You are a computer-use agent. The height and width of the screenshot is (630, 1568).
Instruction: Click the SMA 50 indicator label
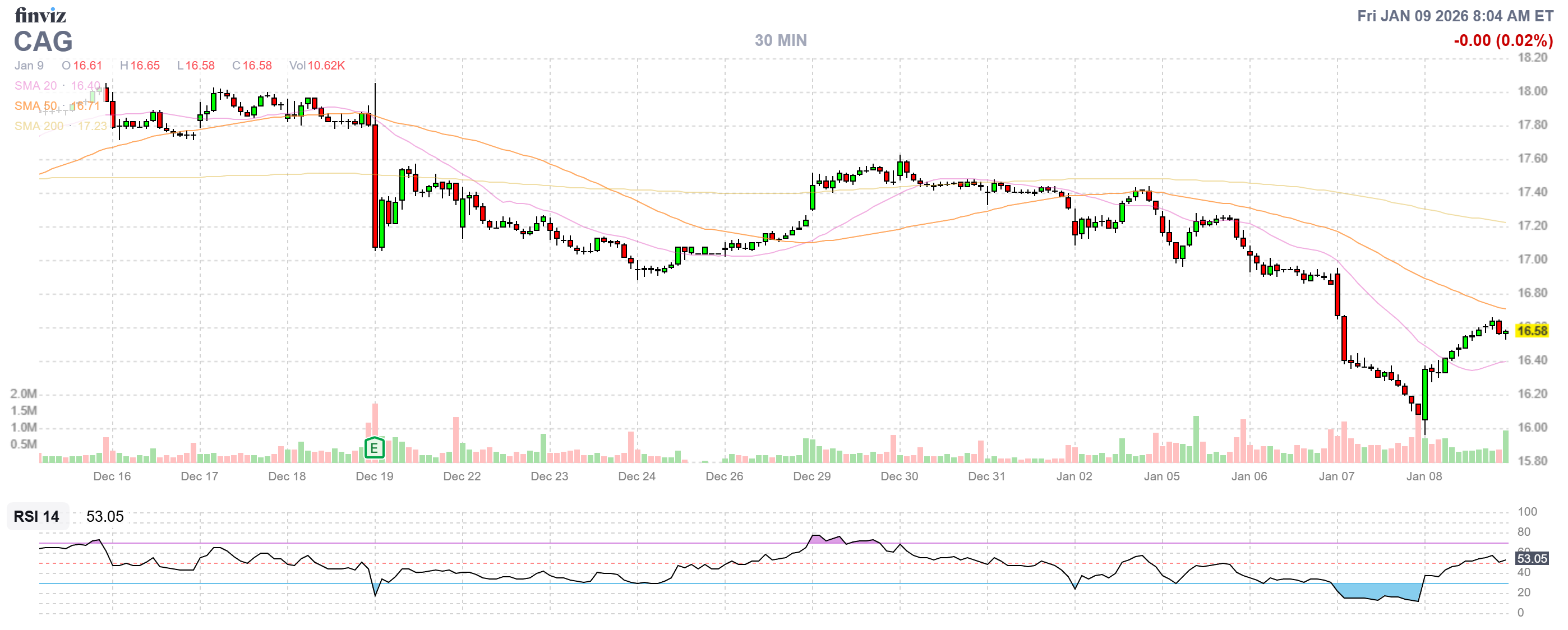tap(35, 106)
